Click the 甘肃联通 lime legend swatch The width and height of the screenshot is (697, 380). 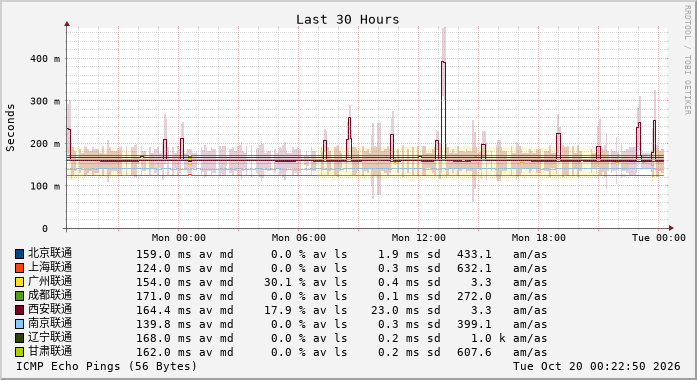tap(19, 352)
